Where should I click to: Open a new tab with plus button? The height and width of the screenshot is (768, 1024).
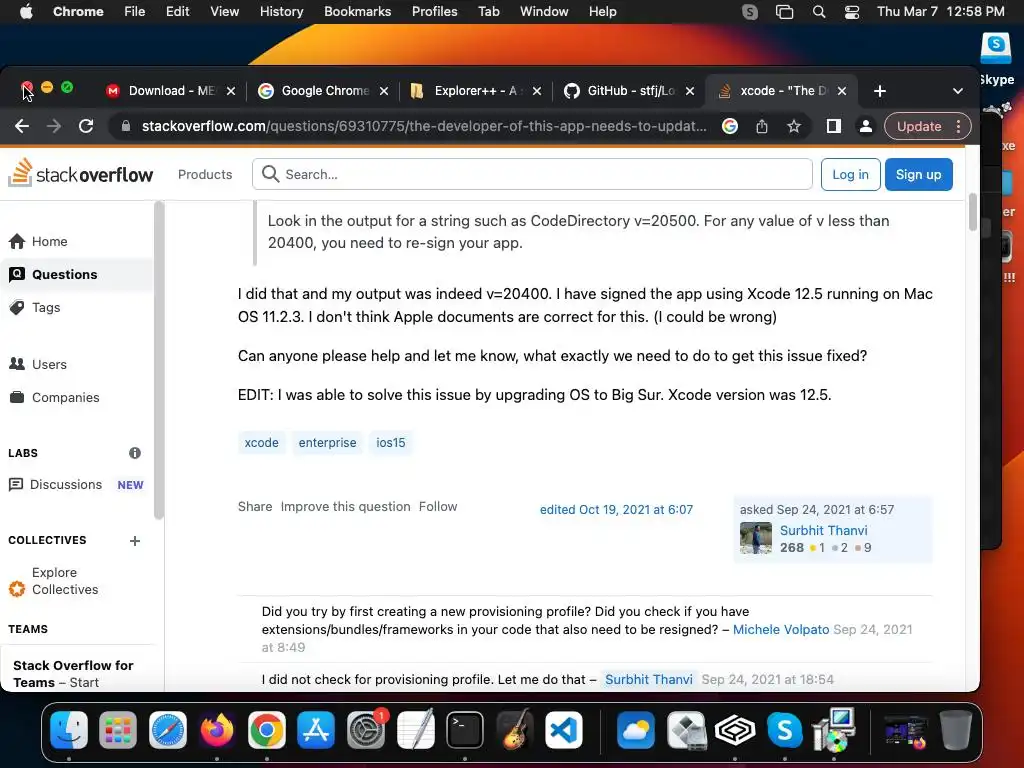(880, 91)
